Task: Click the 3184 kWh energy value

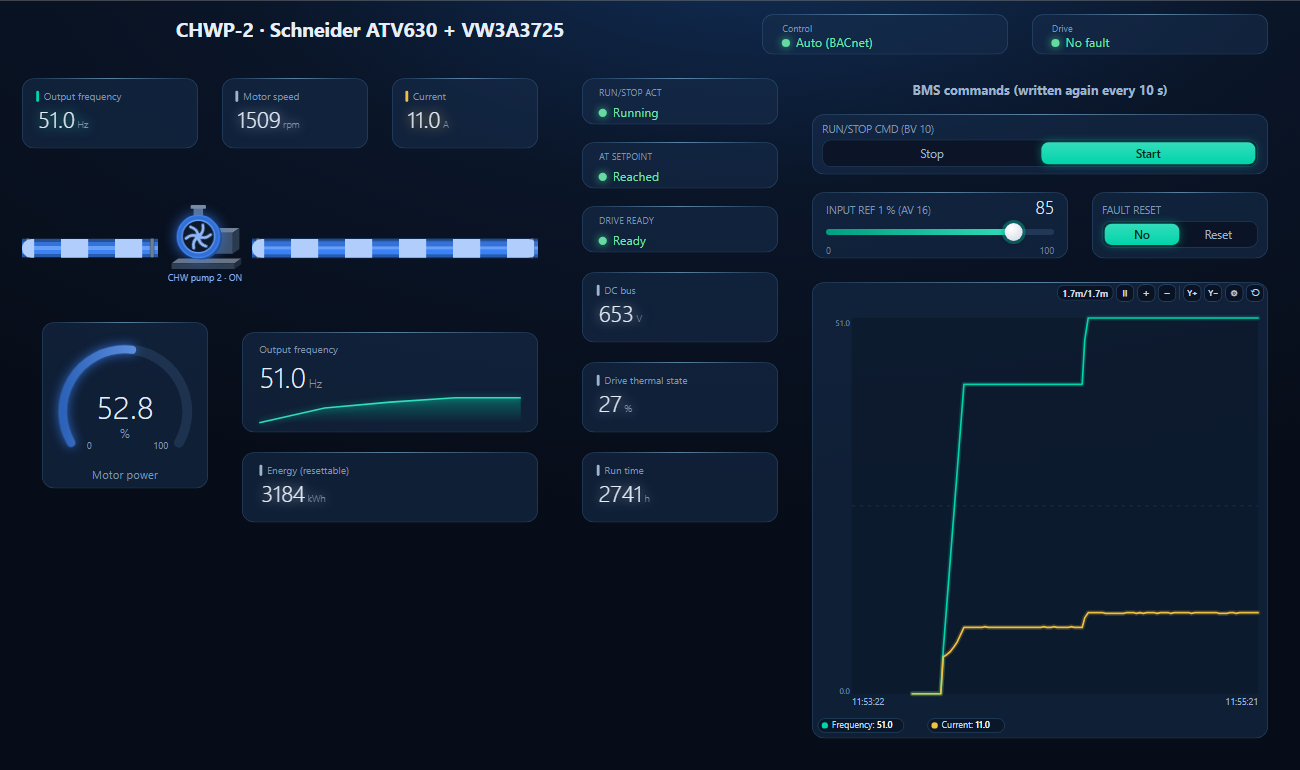Action: pyautogui.click(x=293, y=495)
